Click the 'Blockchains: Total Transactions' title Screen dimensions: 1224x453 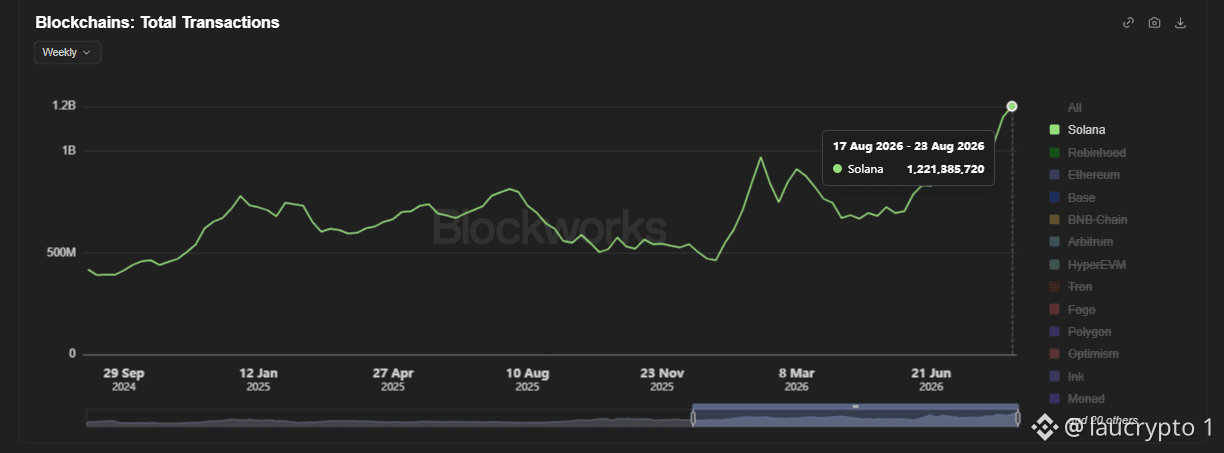157,22
